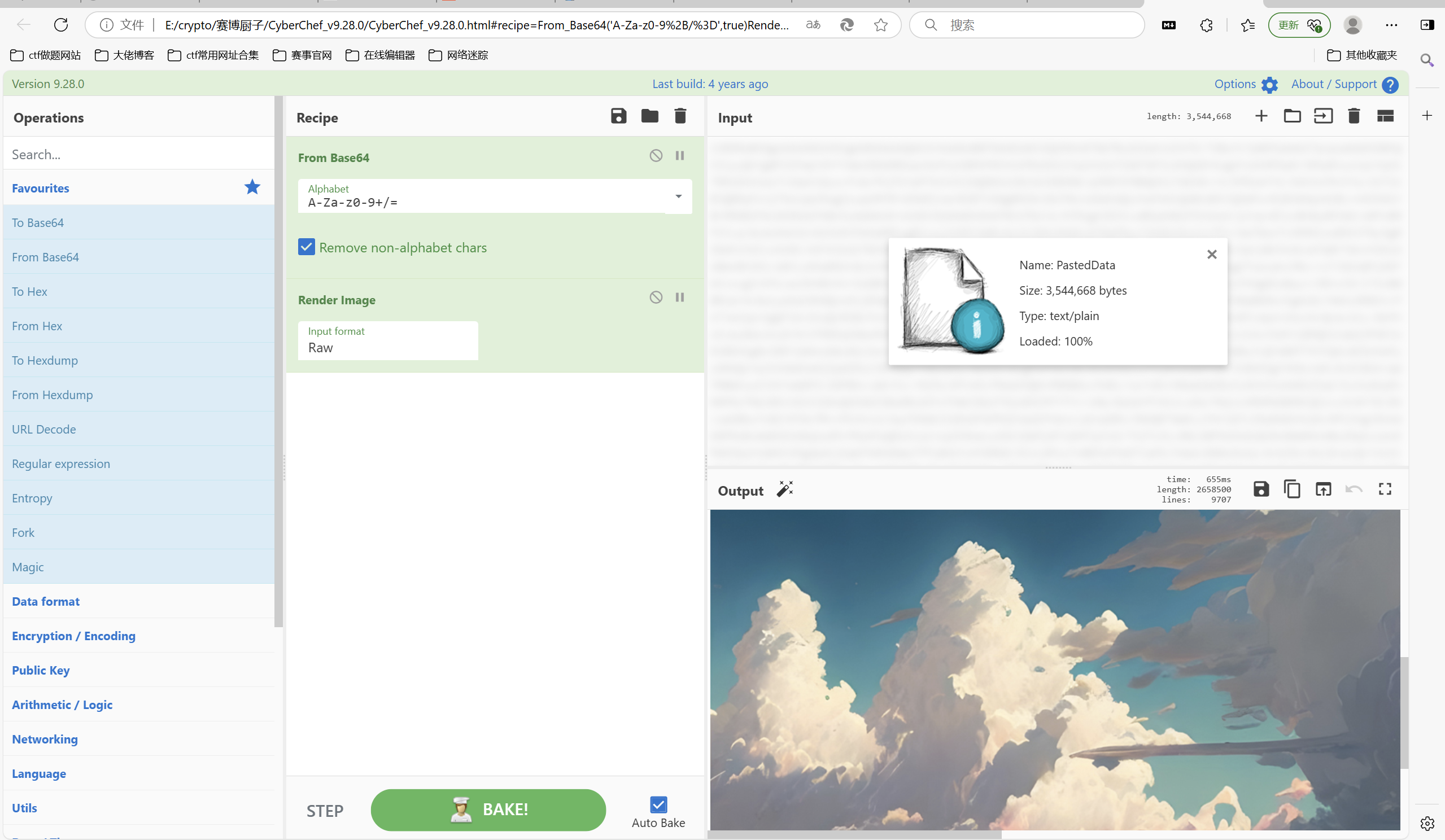Click the About / Support link
1445x840 pixels.
click(1333, 84)
